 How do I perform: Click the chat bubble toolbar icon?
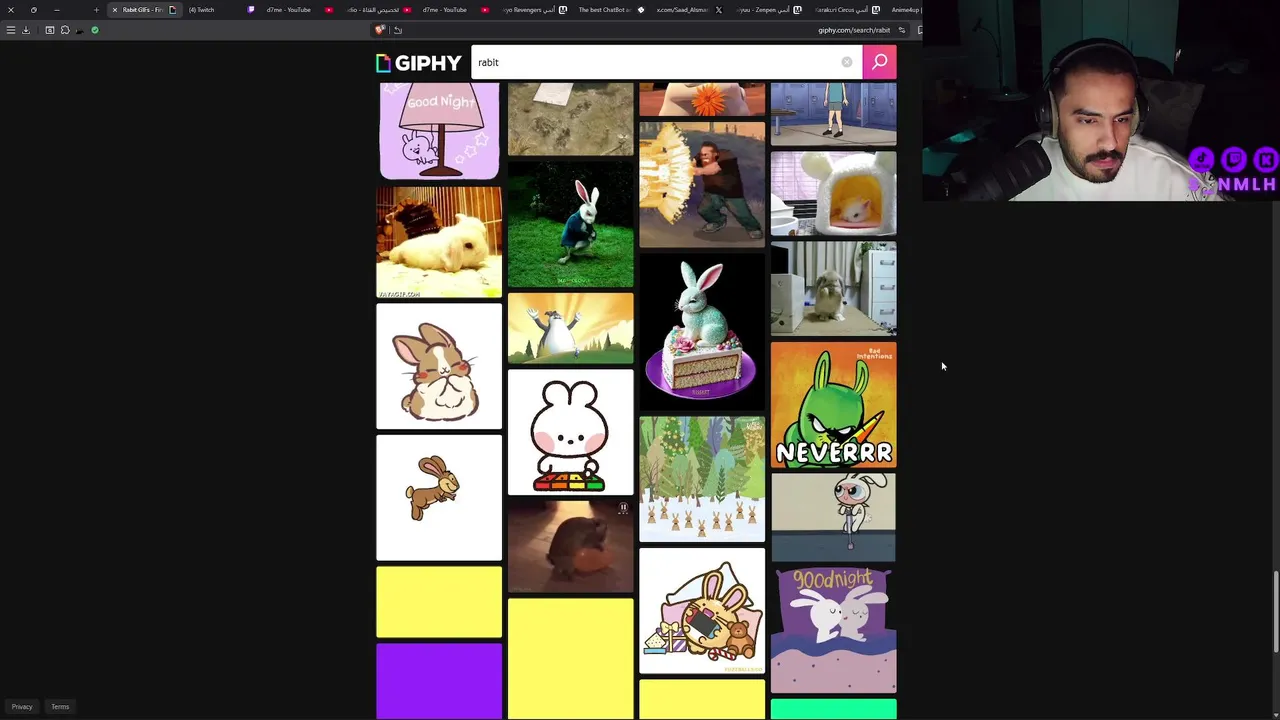pyautogui.click(x=65, y=30)
